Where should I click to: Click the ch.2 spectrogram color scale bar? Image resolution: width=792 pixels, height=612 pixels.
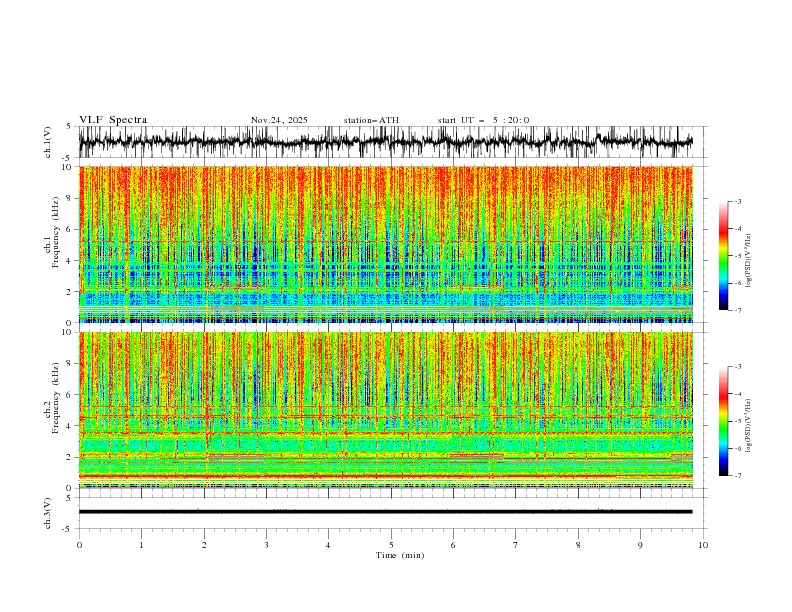pos(723,421)
